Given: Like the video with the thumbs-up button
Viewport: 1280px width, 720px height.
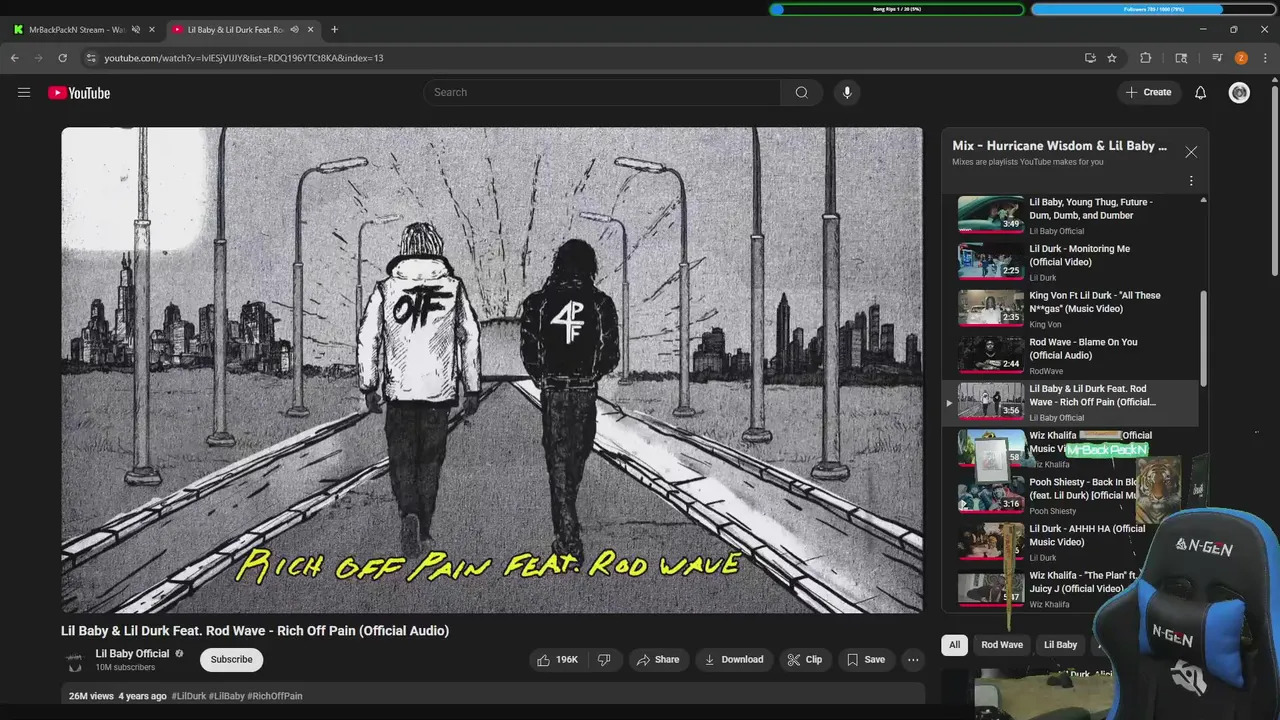Looking at the screenshot, I should pyautogui.click(x=558, y=659).
